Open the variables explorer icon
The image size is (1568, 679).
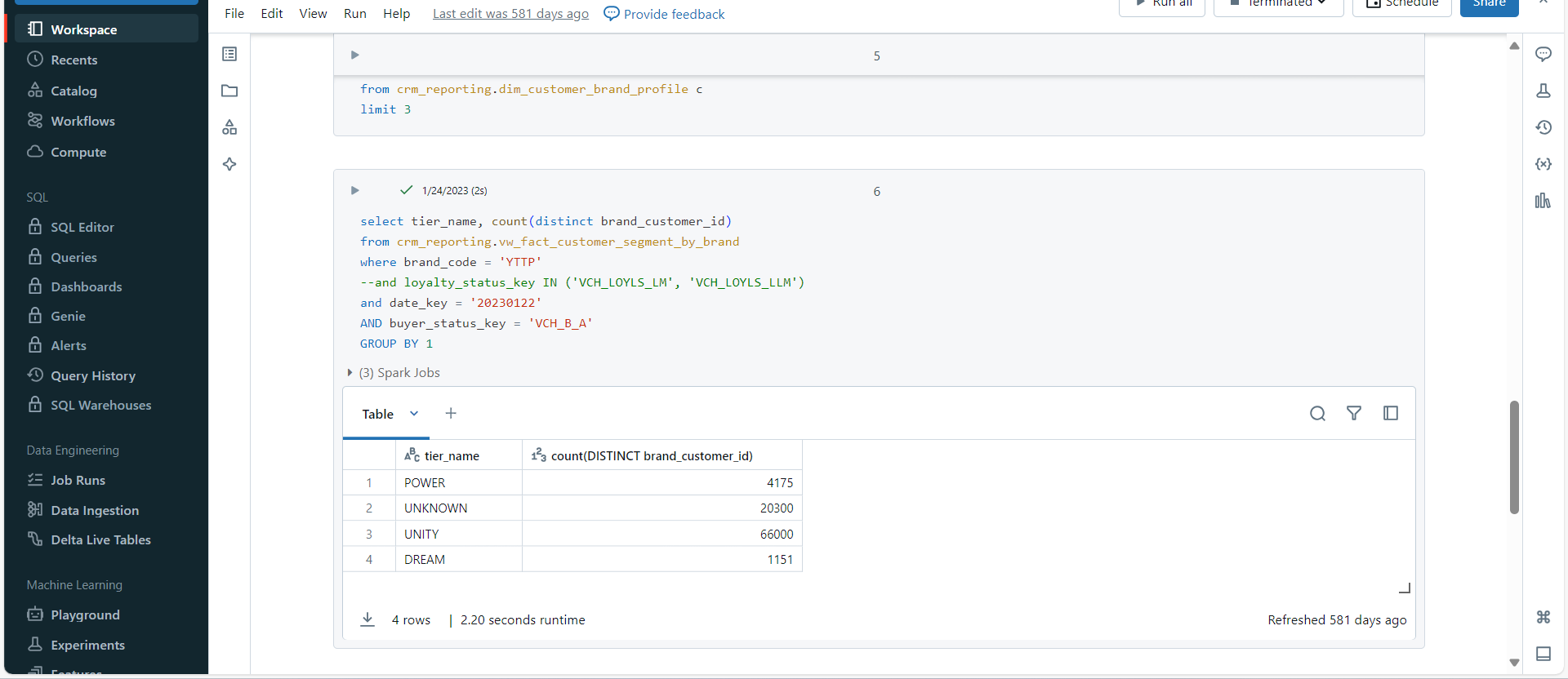click(1543, 164)
